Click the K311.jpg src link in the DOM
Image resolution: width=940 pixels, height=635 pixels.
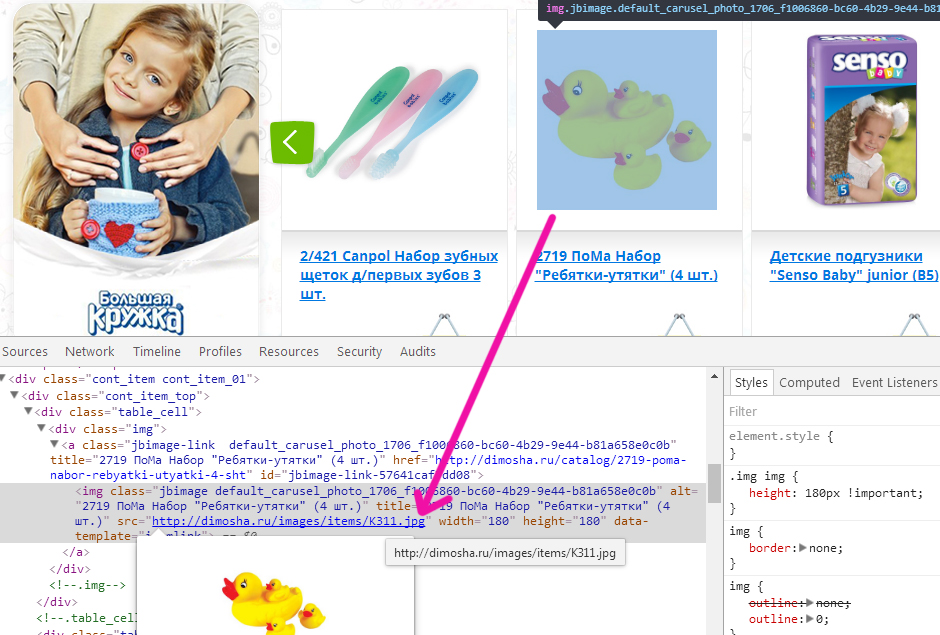(x=288, y=521)
